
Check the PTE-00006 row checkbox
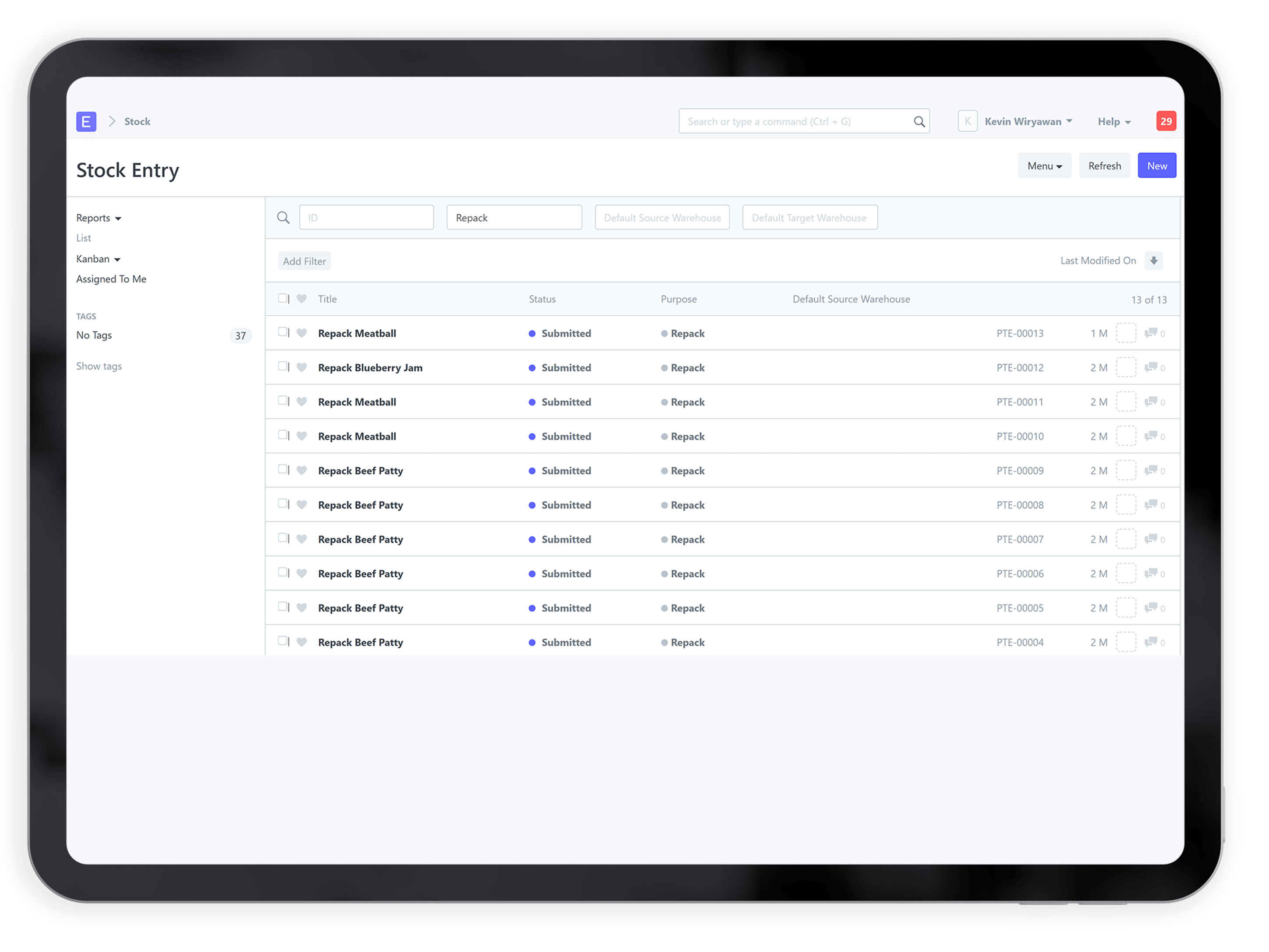click(x=283, y=573)
